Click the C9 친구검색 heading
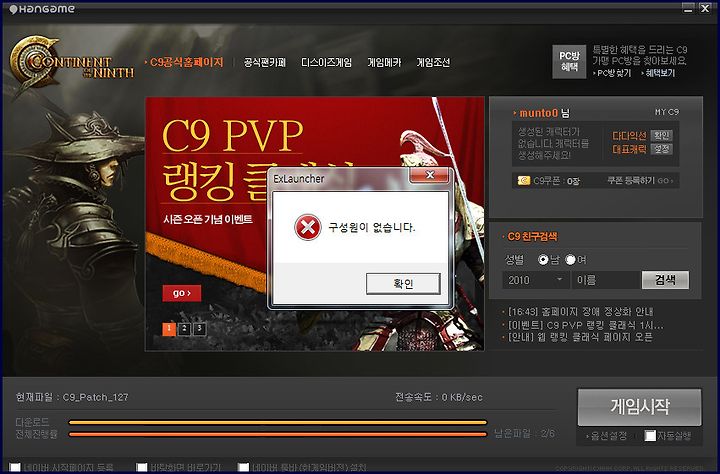The image size is (720, 474). 532,237
